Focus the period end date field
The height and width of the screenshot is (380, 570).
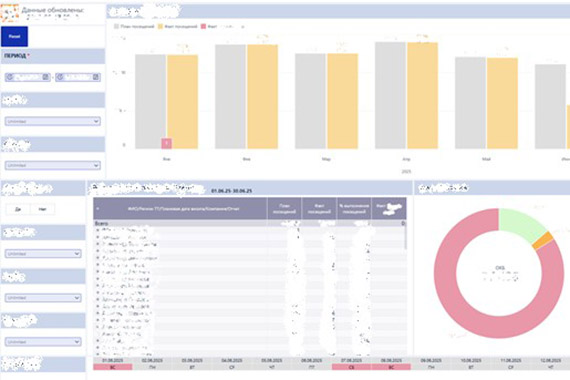(78, 77)
